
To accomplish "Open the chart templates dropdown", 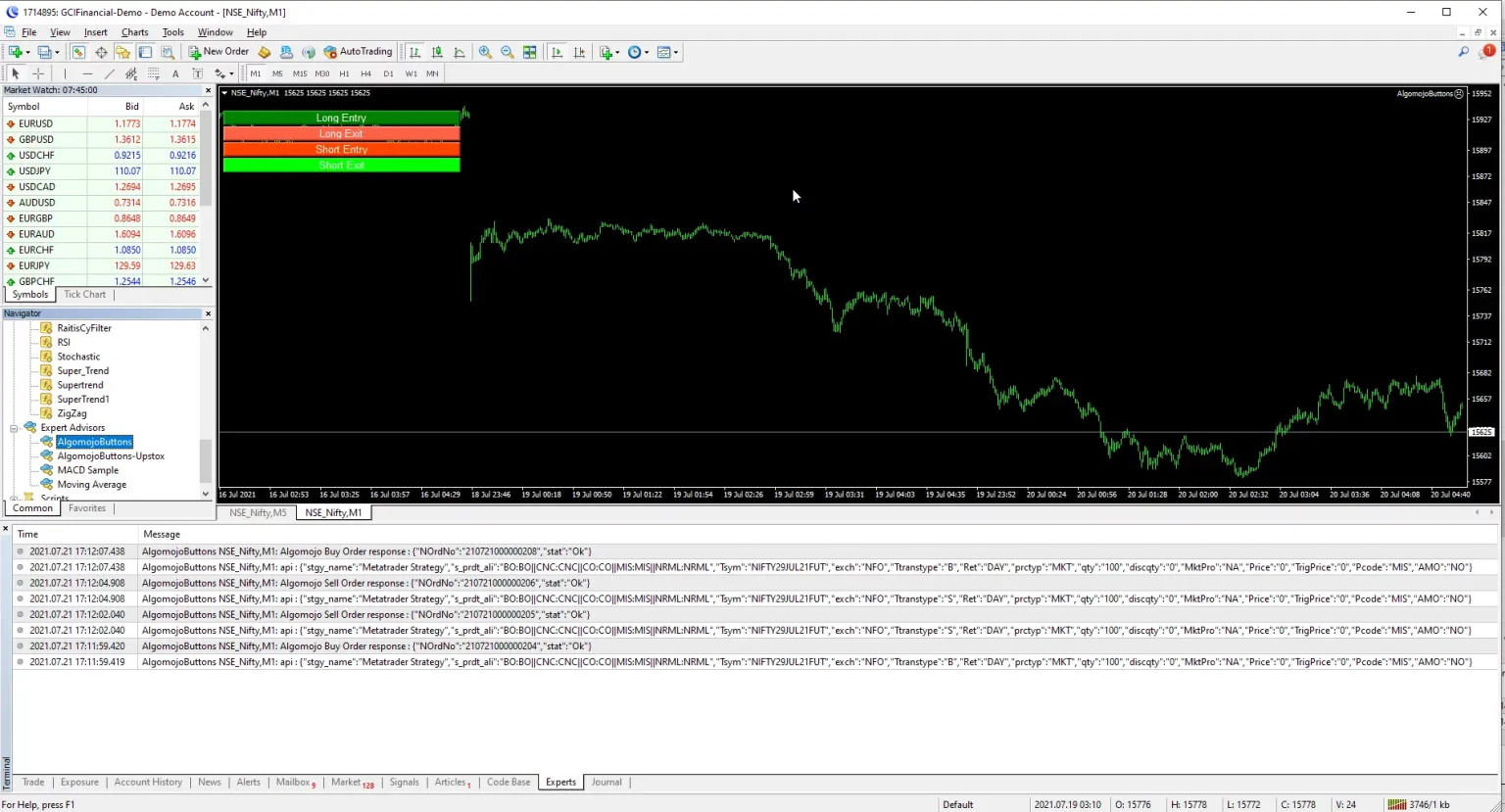I will click(668, 52).
